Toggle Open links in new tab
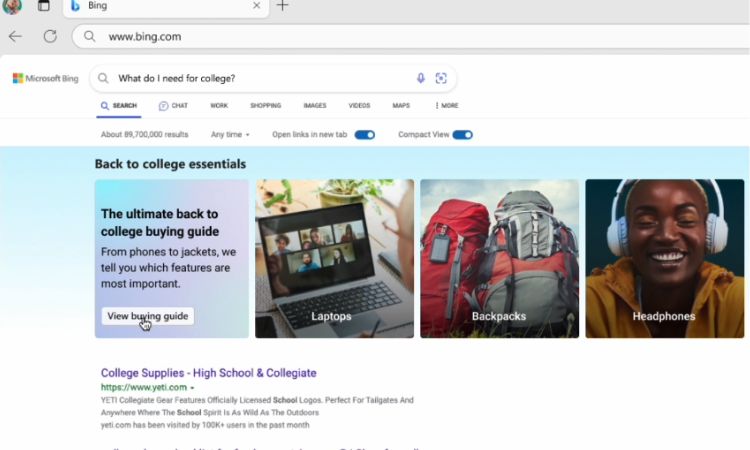750x450 pixels. 364,135
